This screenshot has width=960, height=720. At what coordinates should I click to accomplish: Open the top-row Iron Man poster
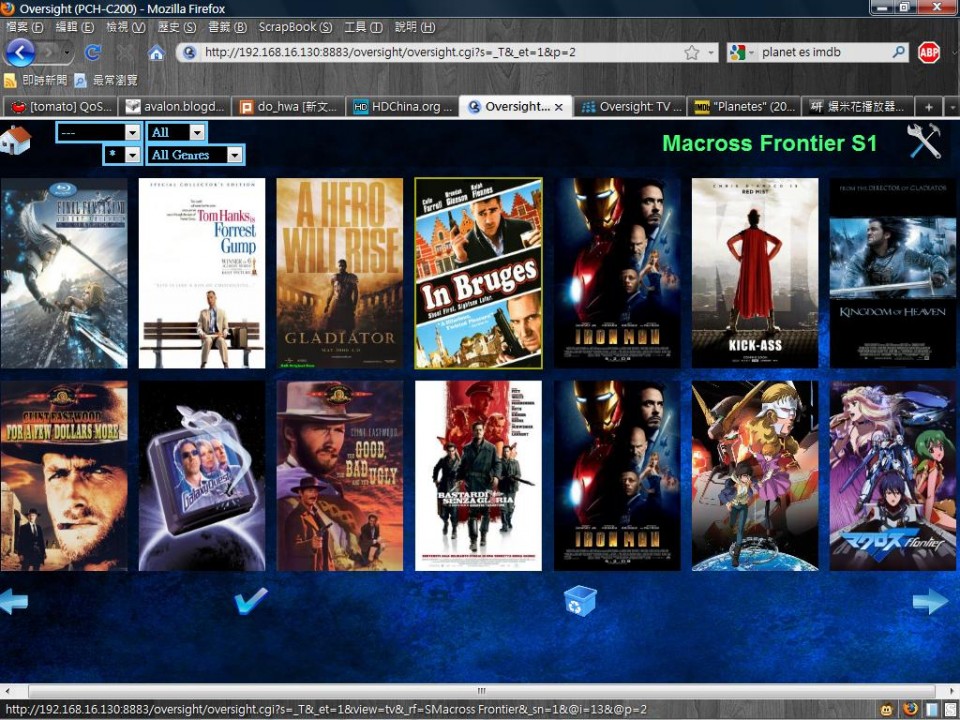coord(617,273)
